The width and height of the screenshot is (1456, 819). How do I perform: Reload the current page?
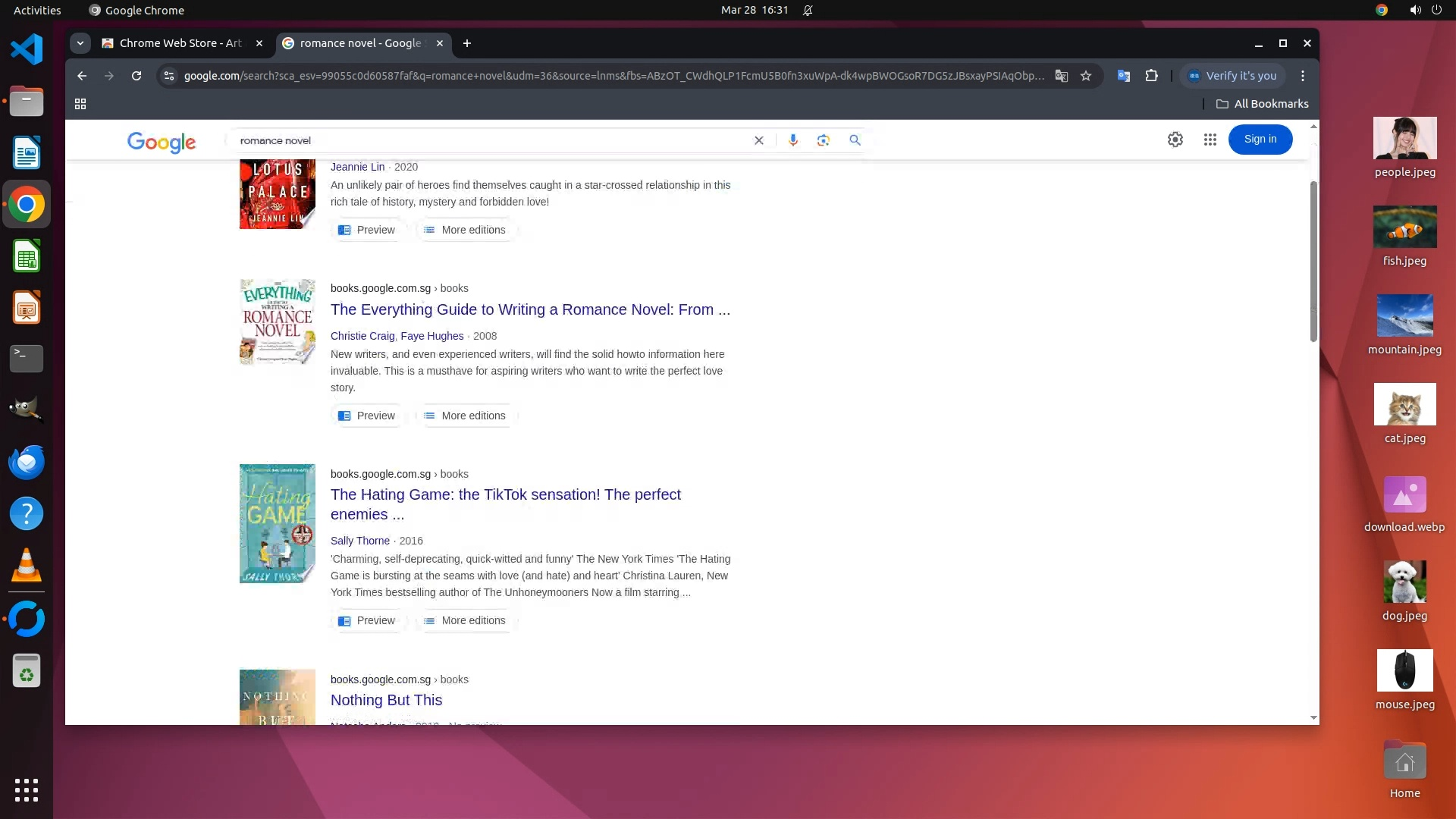[x=136, y=76]
